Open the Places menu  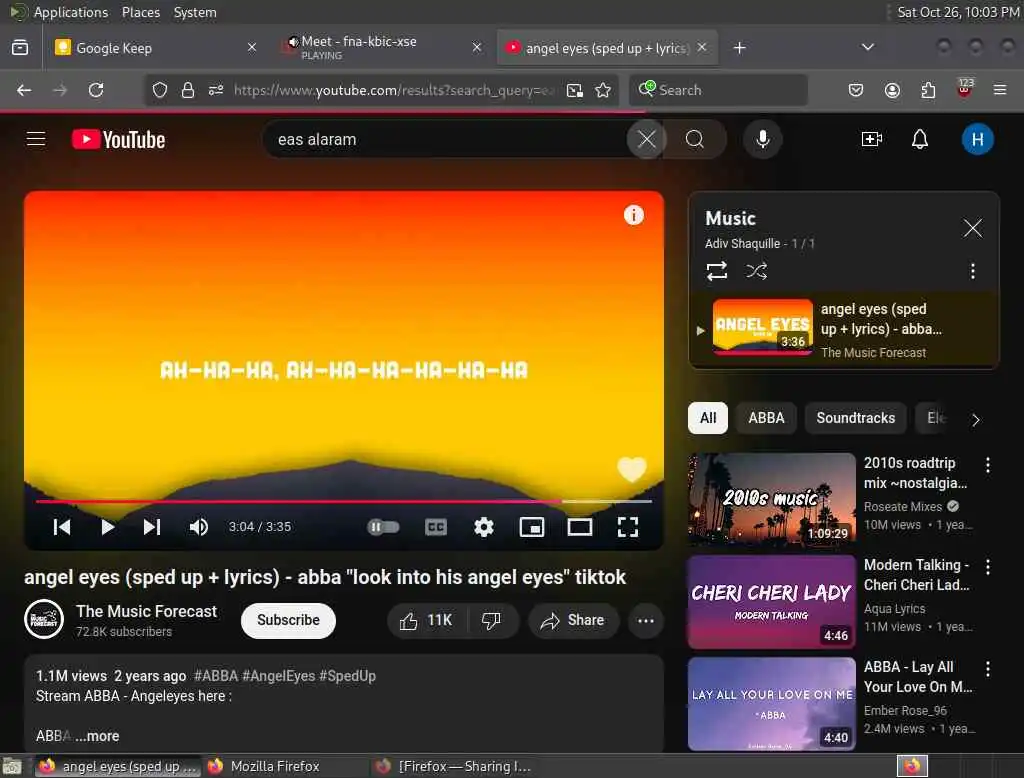(140, 12)
